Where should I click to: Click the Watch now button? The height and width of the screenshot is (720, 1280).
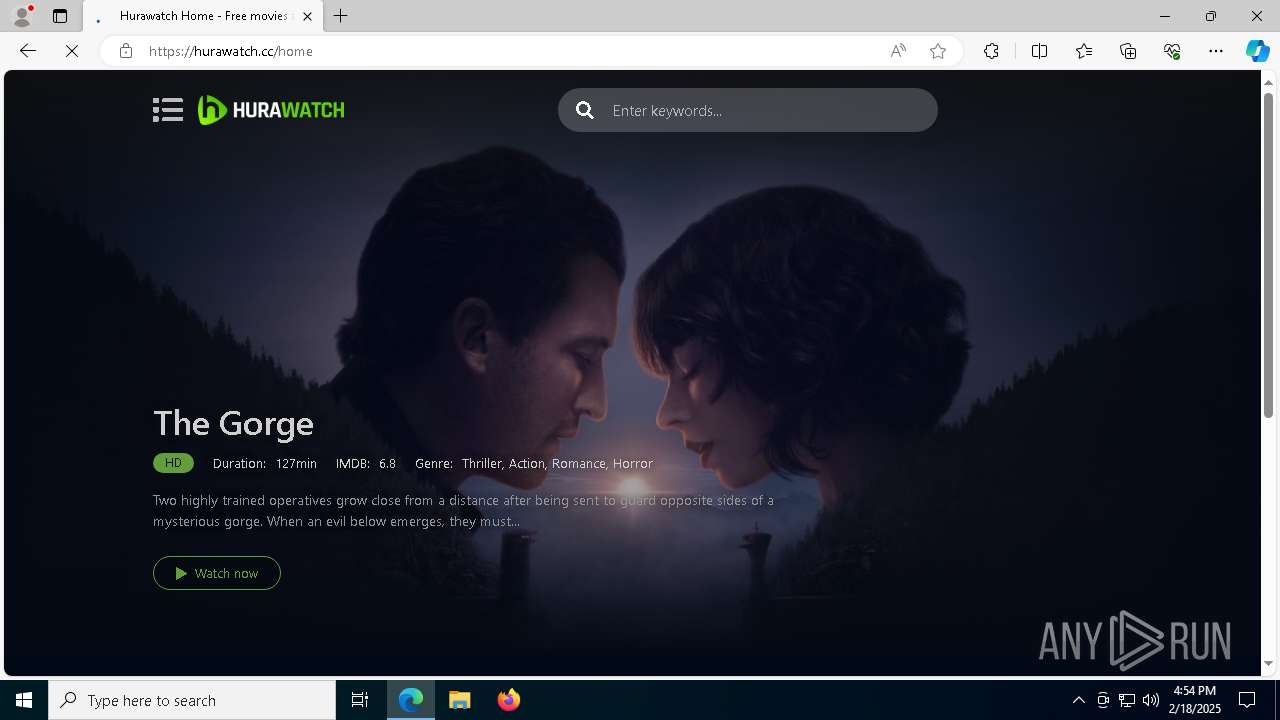(217, 573)
